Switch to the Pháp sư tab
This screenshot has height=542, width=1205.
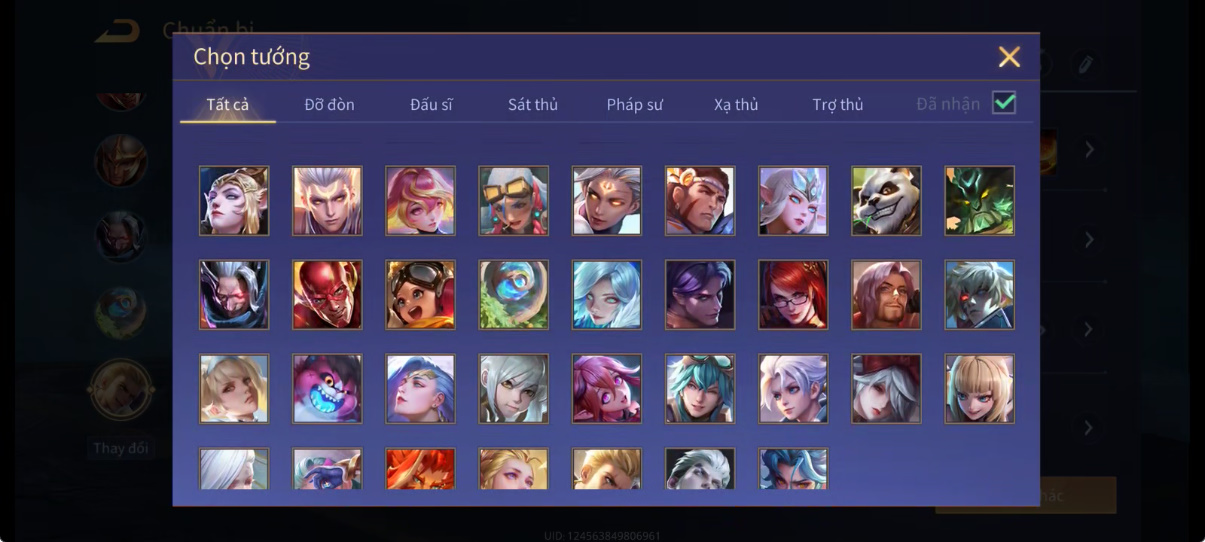point(635,104)
